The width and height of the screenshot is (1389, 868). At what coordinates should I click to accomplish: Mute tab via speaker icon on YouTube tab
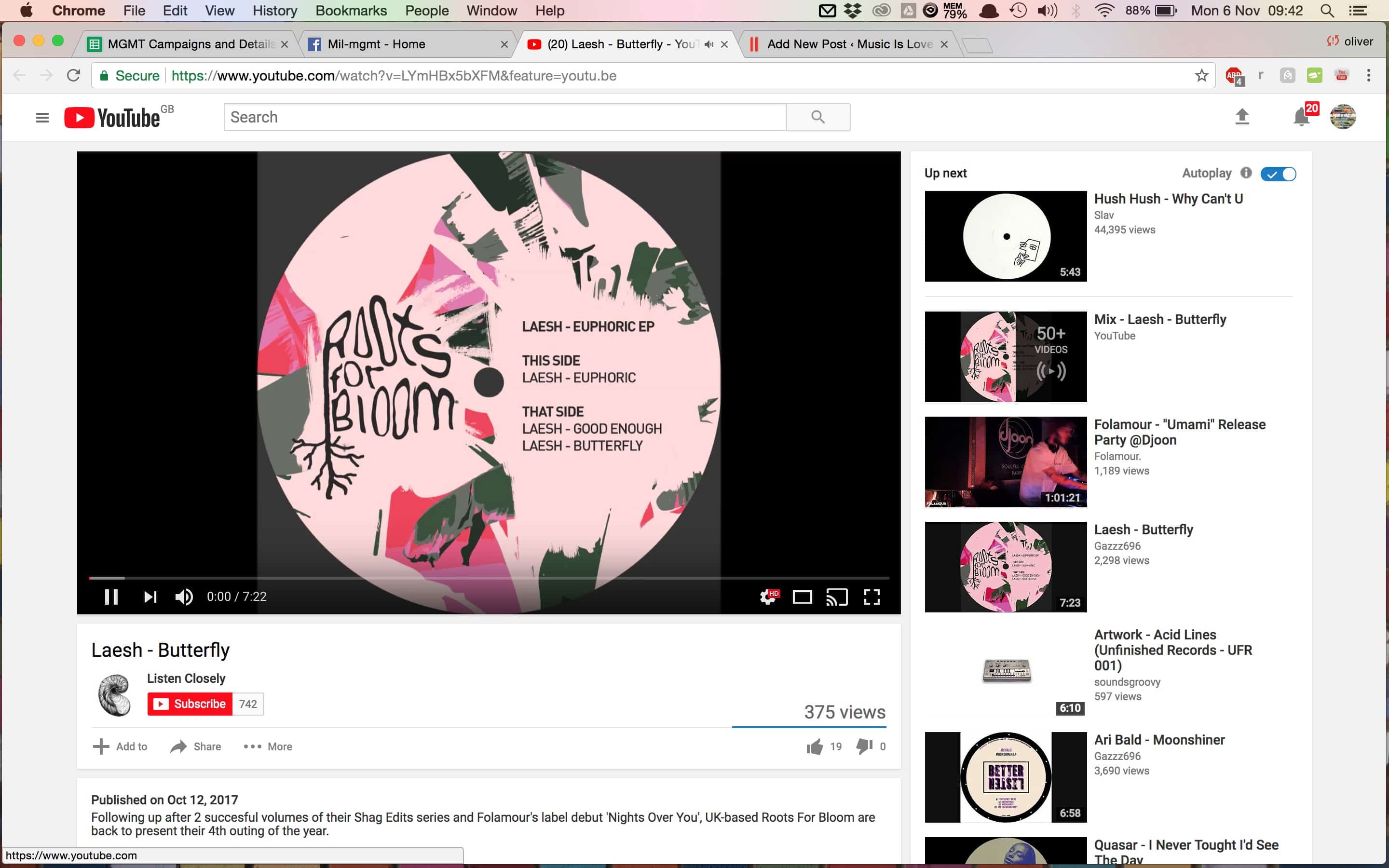pos(709,44)
